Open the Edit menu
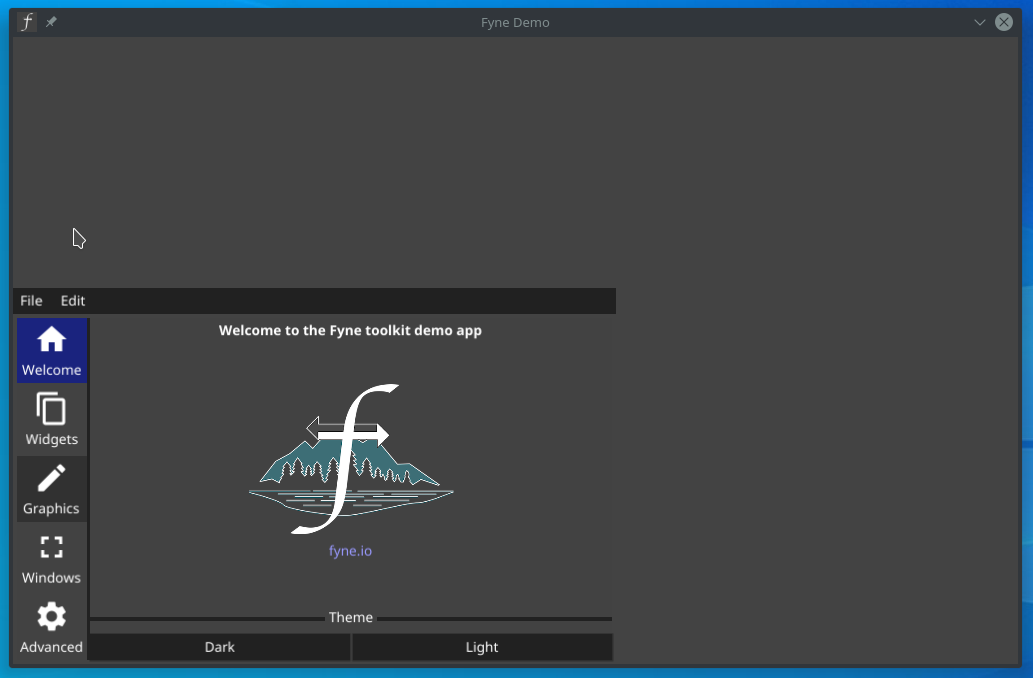 [72, 300]
